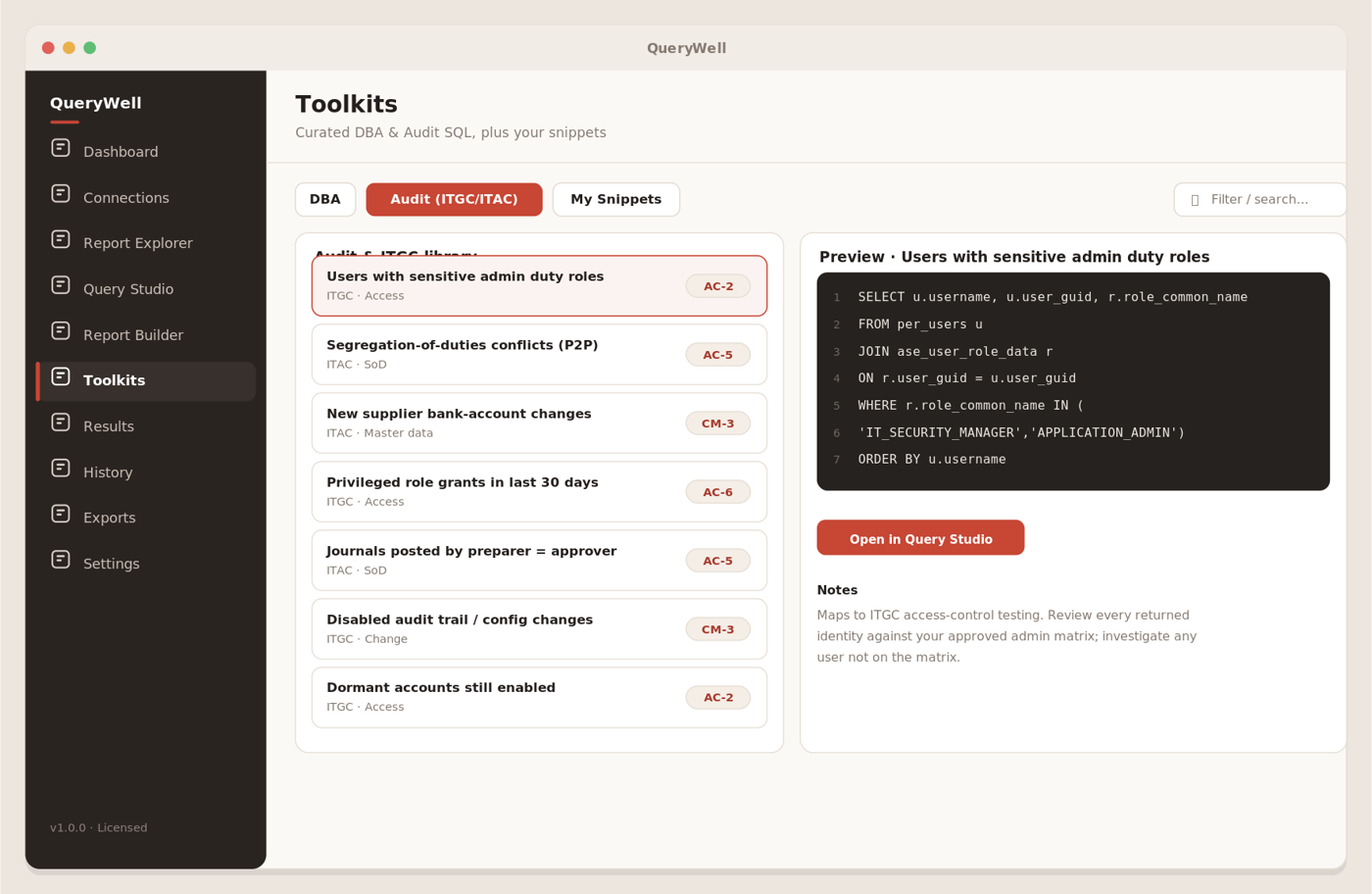Click AC-2 badge on Dormant accounts row

coord(718,697)
